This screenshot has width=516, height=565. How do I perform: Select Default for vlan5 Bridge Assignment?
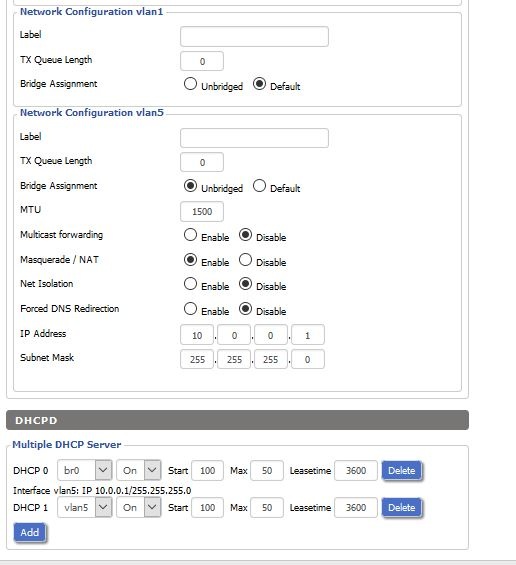259,186
